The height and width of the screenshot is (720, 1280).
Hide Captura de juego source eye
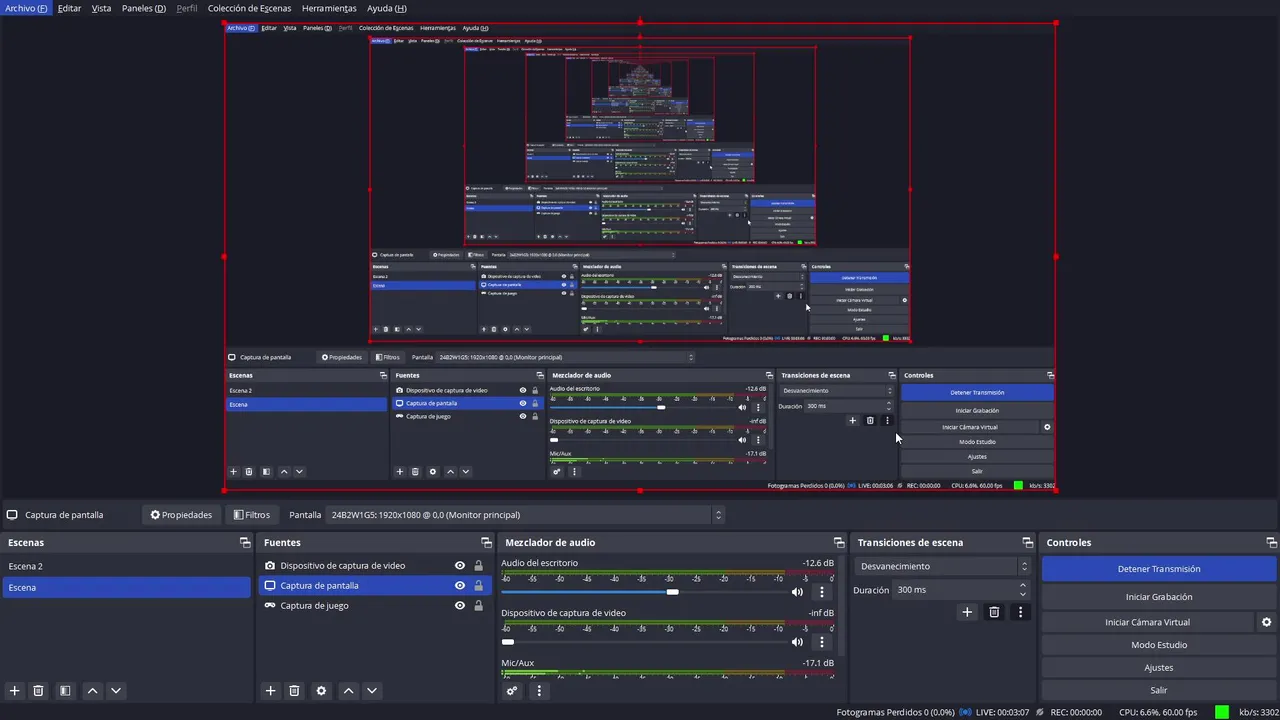click(460, 606)
